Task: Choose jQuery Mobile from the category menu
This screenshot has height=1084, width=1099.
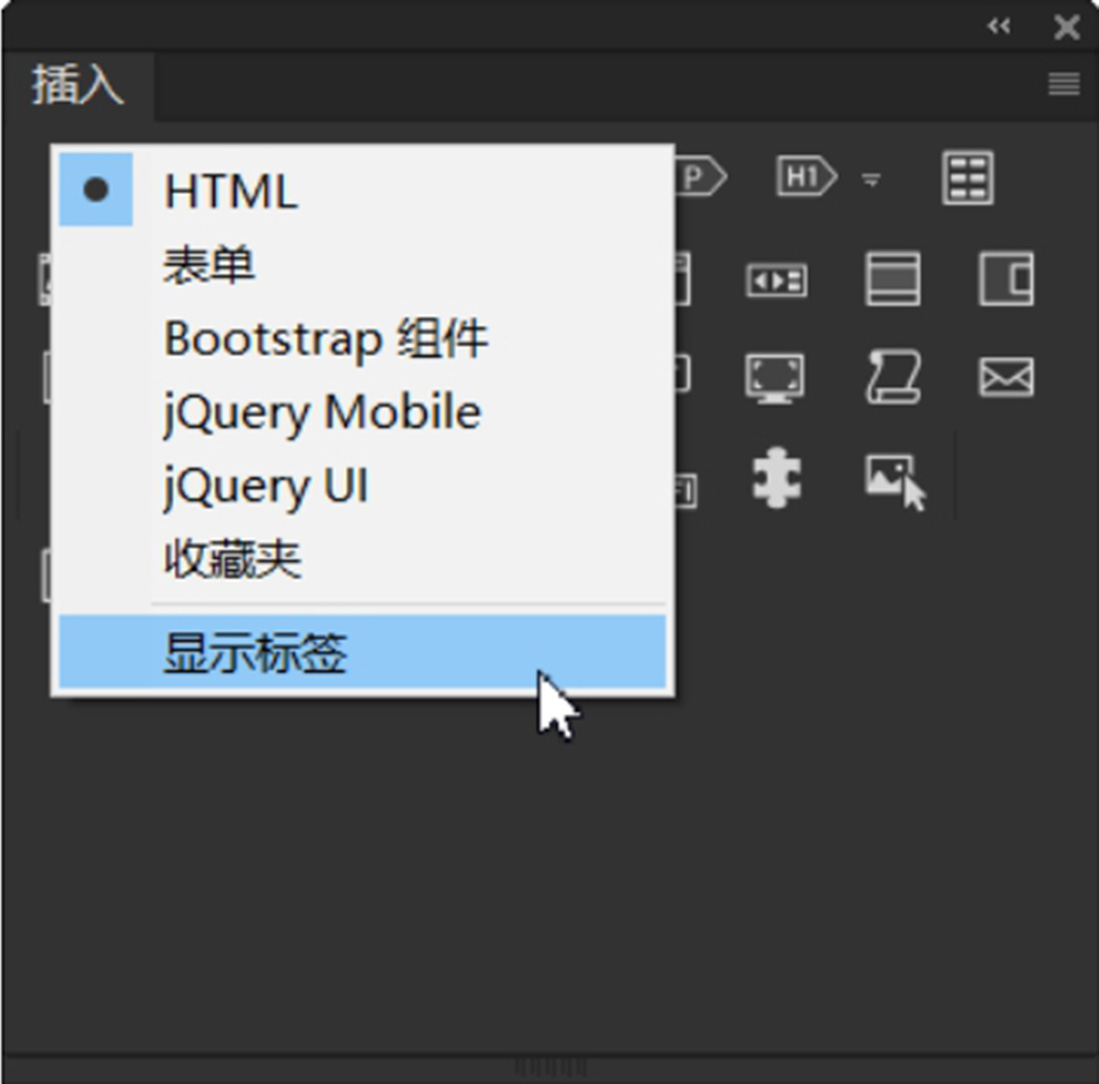Action: click(362, 412)
